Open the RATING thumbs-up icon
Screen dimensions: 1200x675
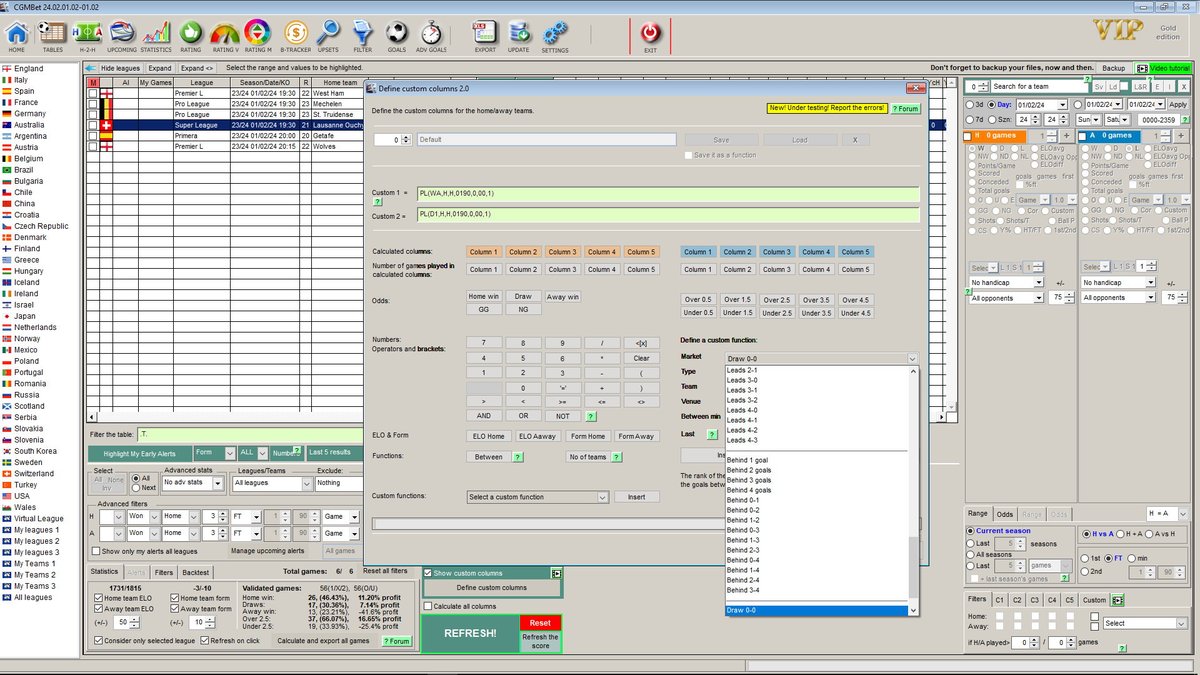(x=190, y=36)
